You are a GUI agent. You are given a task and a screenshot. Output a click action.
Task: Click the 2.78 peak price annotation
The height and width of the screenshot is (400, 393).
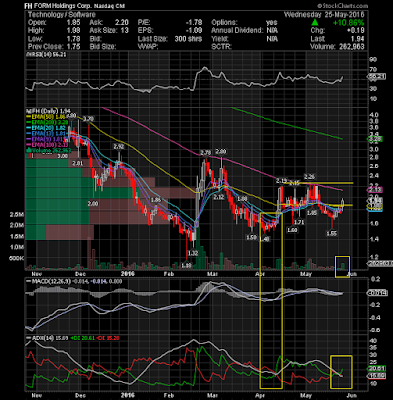tap(205, 153)
